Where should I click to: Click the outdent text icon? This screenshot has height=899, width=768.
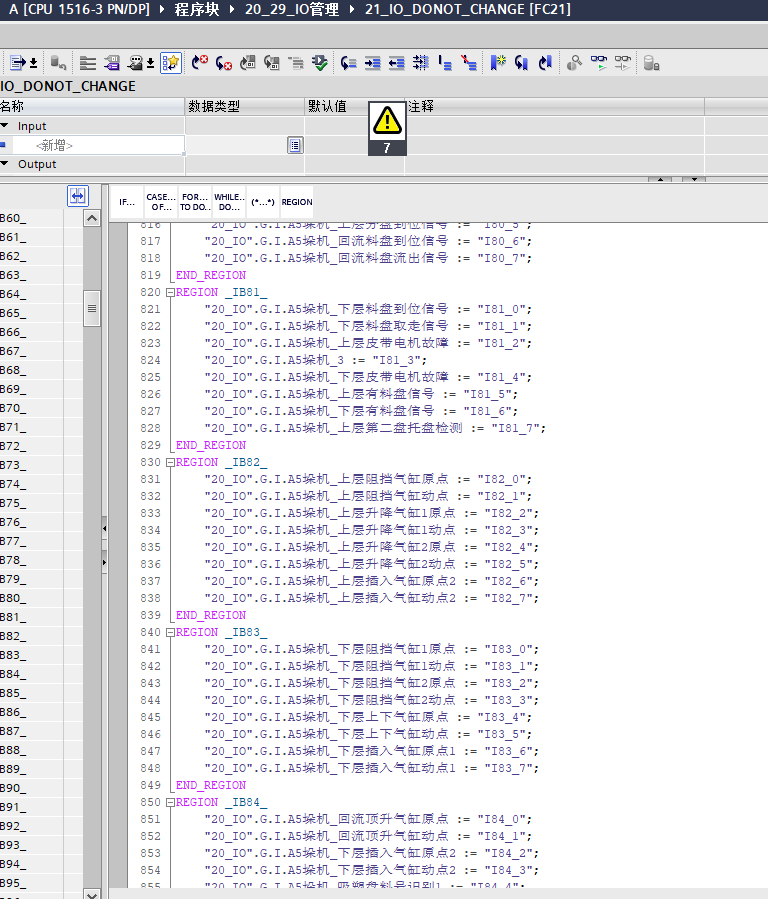click(397, 62)
